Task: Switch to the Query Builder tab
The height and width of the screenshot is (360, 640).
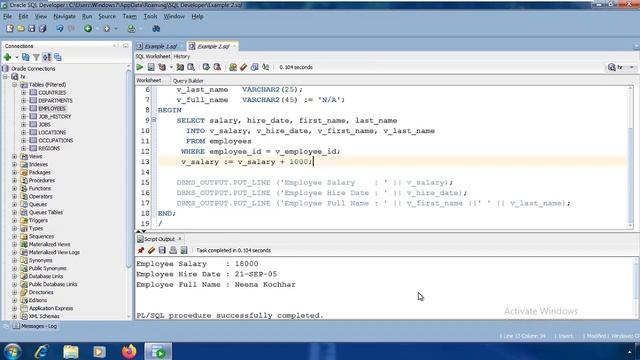Action: 188,81
